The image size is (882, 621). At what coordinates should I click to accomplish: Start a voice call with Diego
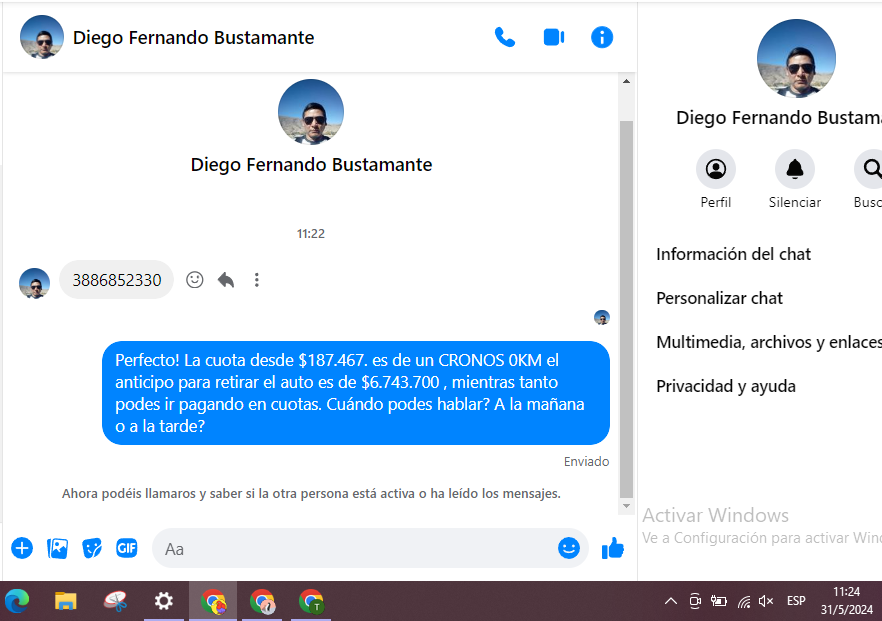point(505,38)
